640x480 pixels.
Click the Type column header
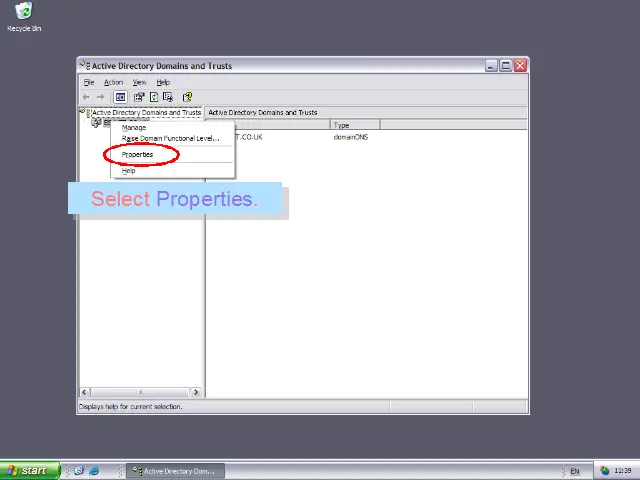coord(355,125)
